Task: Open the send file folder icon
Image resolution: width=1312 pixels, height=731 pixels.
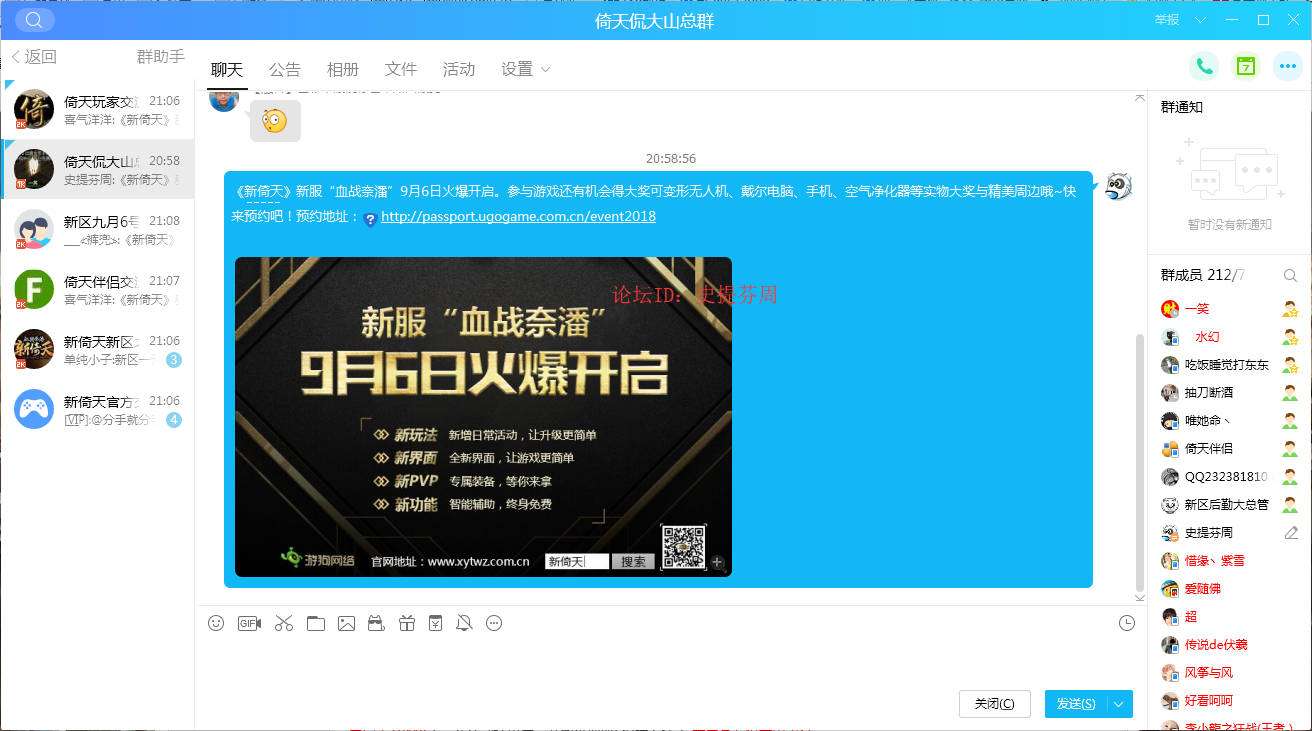Action: pos(316,623)
